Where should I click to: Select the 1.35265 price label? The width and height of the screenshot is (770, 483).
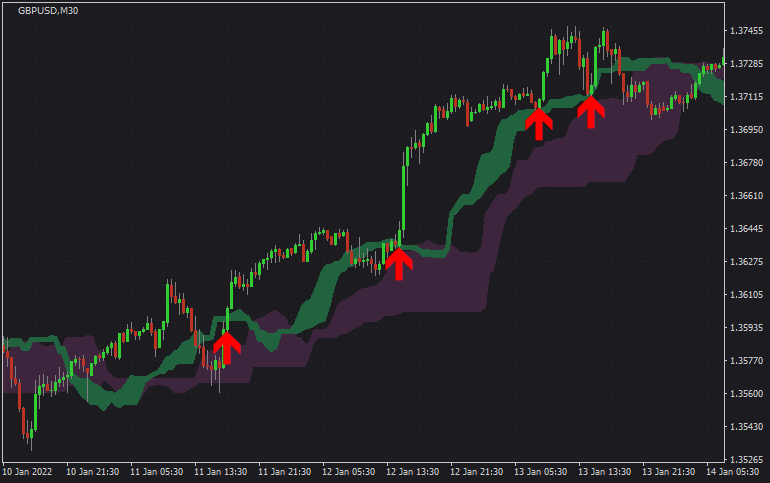(746, 459)
